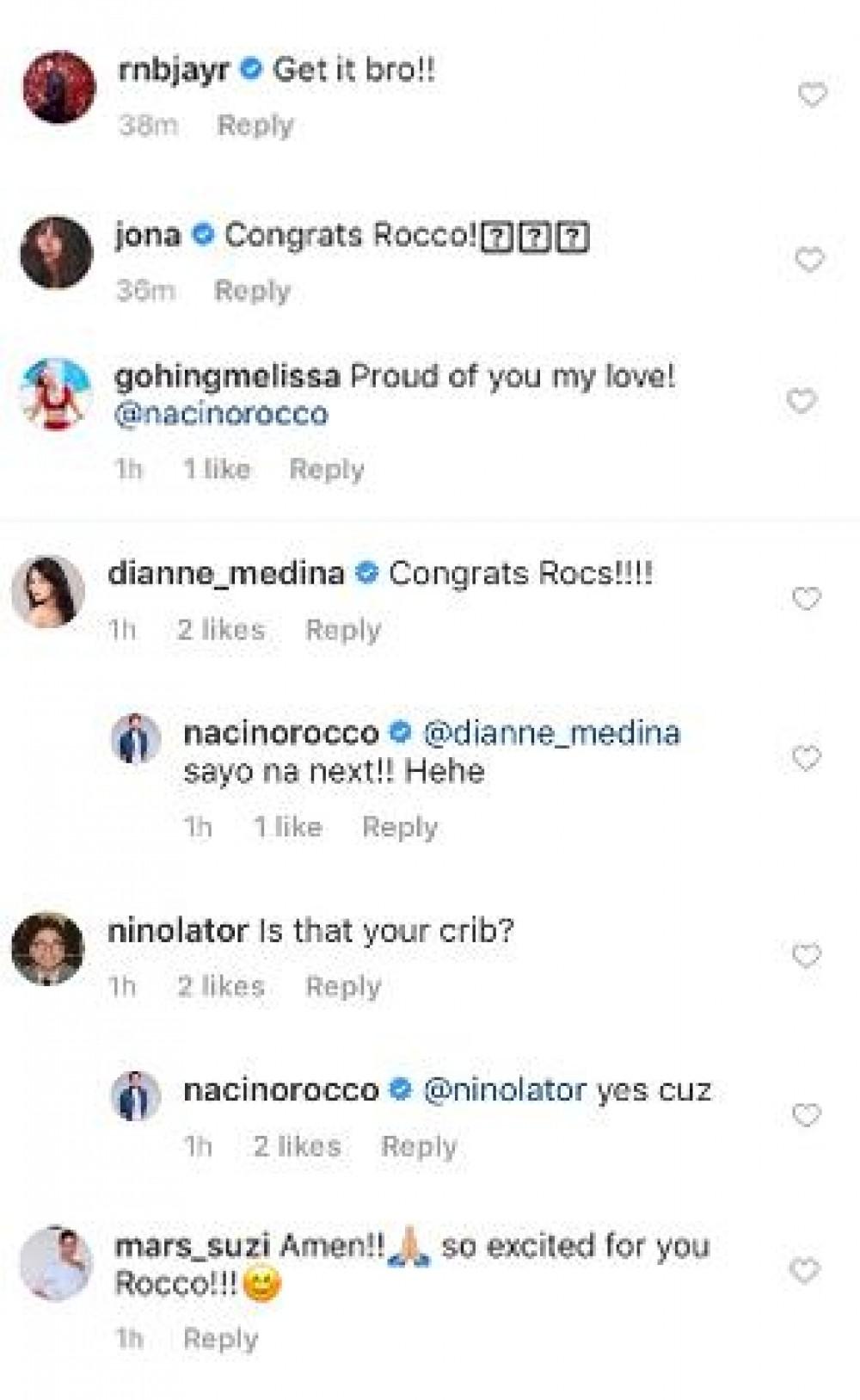860x1400 pixels.
Task: View rnbjayr's profile picture
Action: (58, 87)
